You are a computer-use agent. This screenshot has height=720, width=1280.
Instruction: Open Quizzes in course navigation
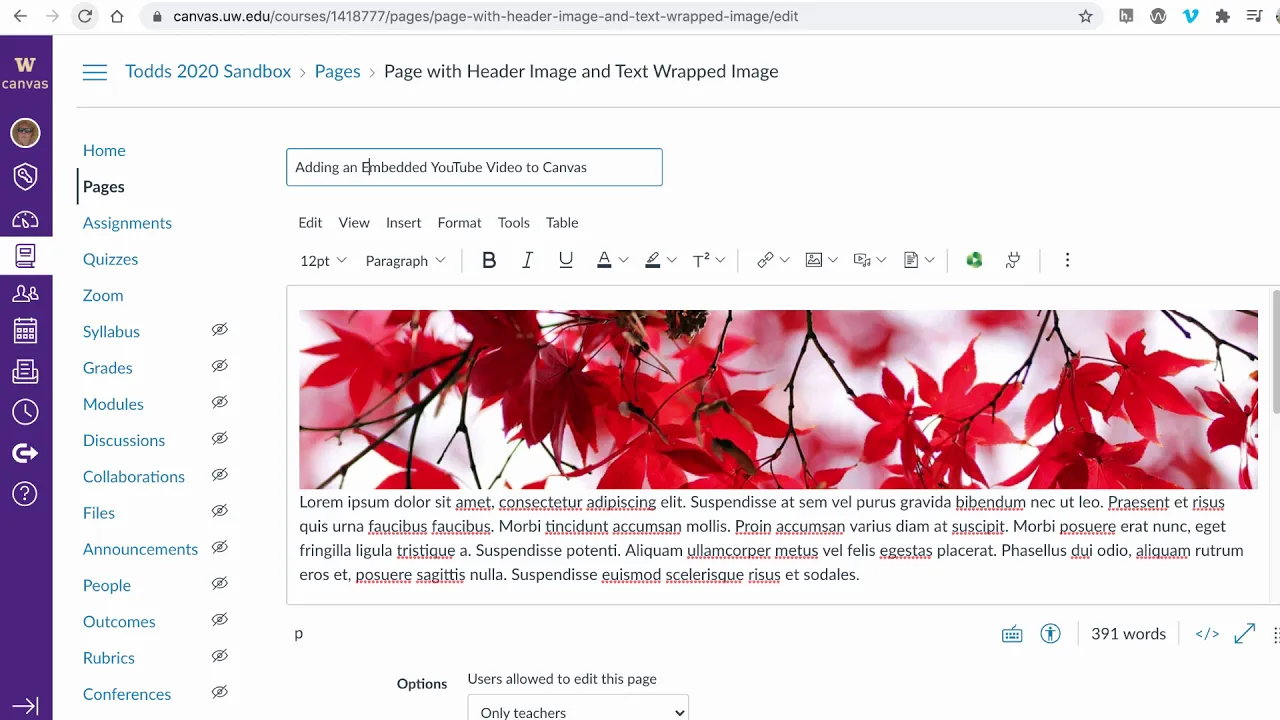click(110, 259)
